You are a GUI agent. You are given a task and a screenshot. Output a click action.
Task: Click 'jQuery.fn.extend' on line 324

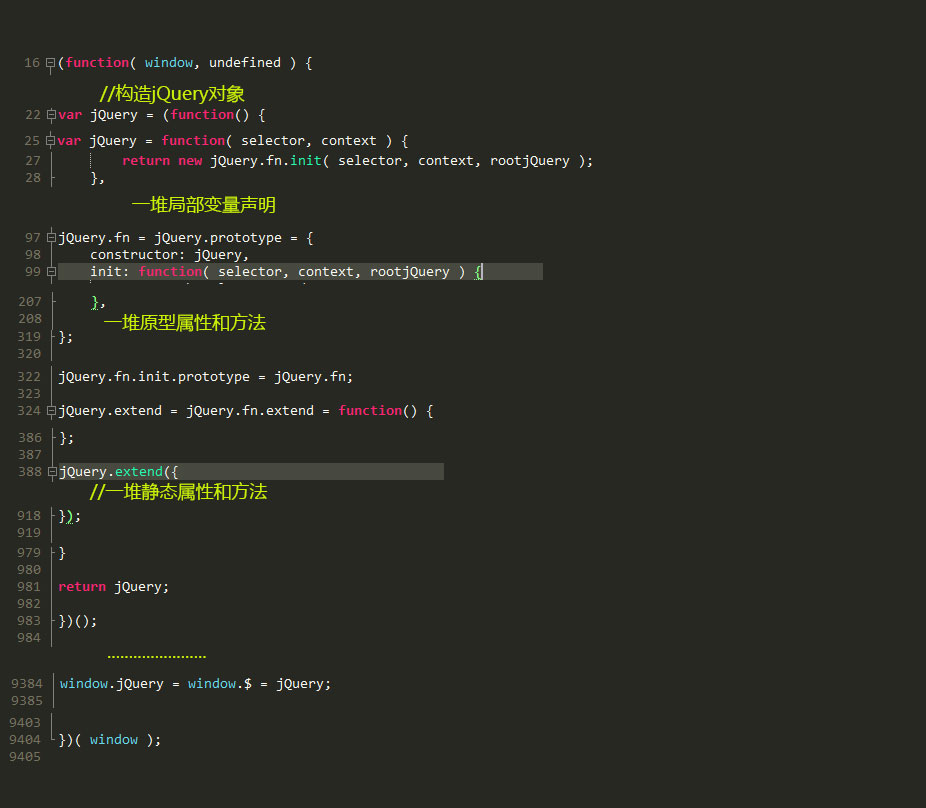(x=250, y=410)
